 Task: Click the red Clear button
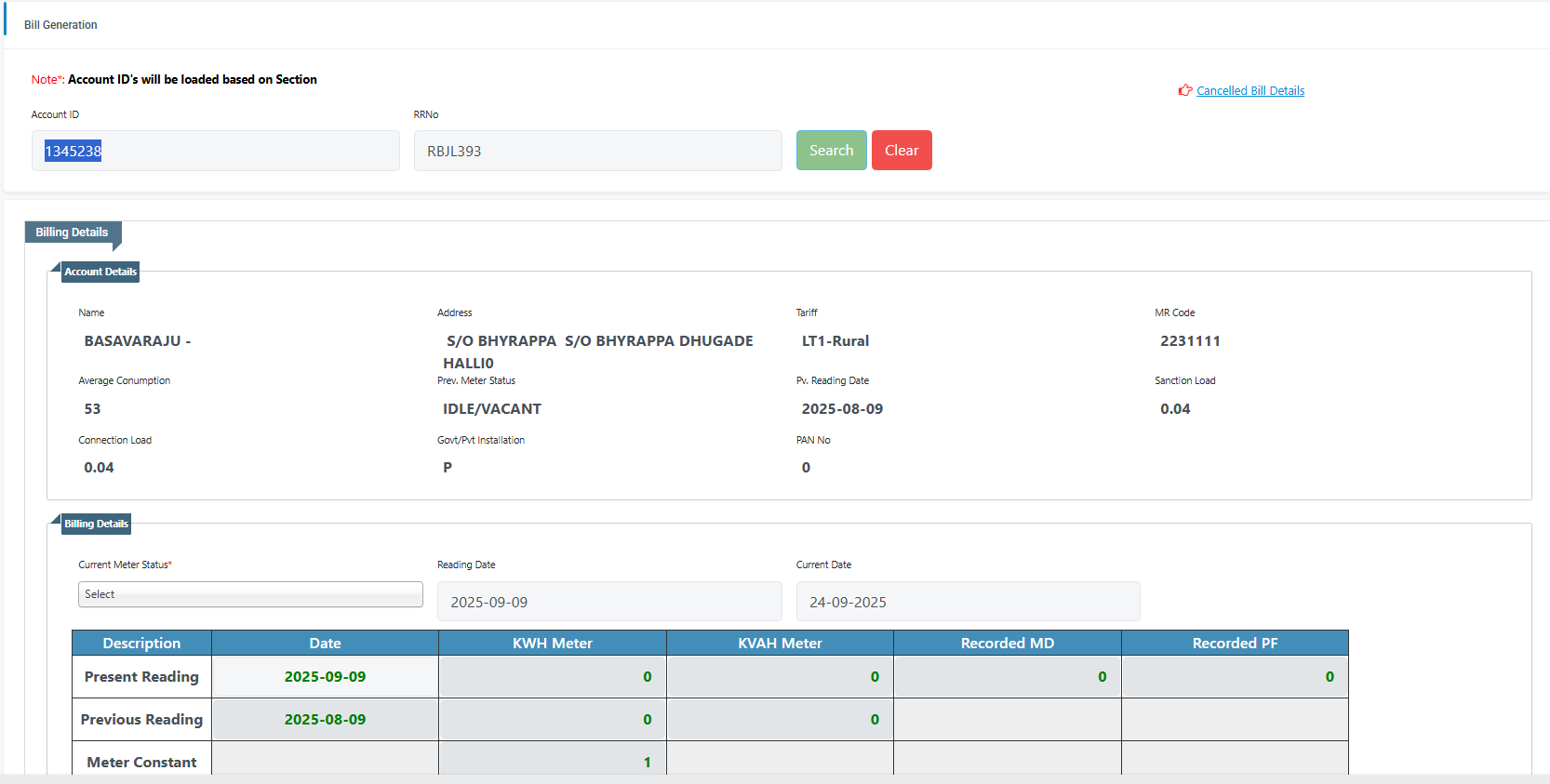[x=901, y=151]
